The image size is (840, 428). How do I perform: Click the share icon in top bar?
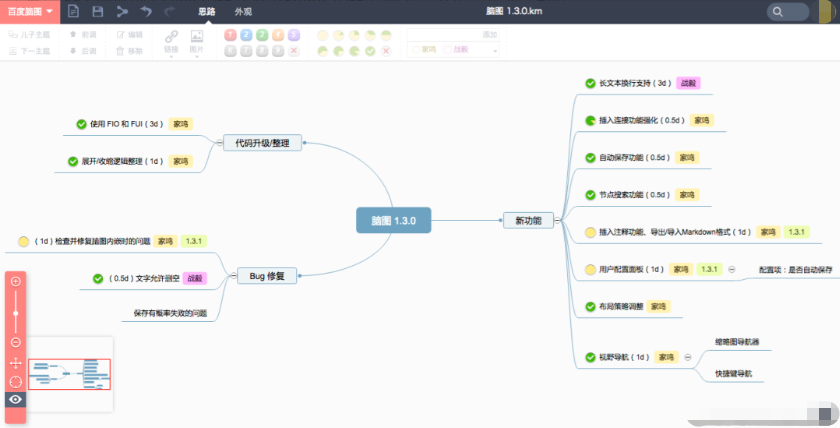122,11
